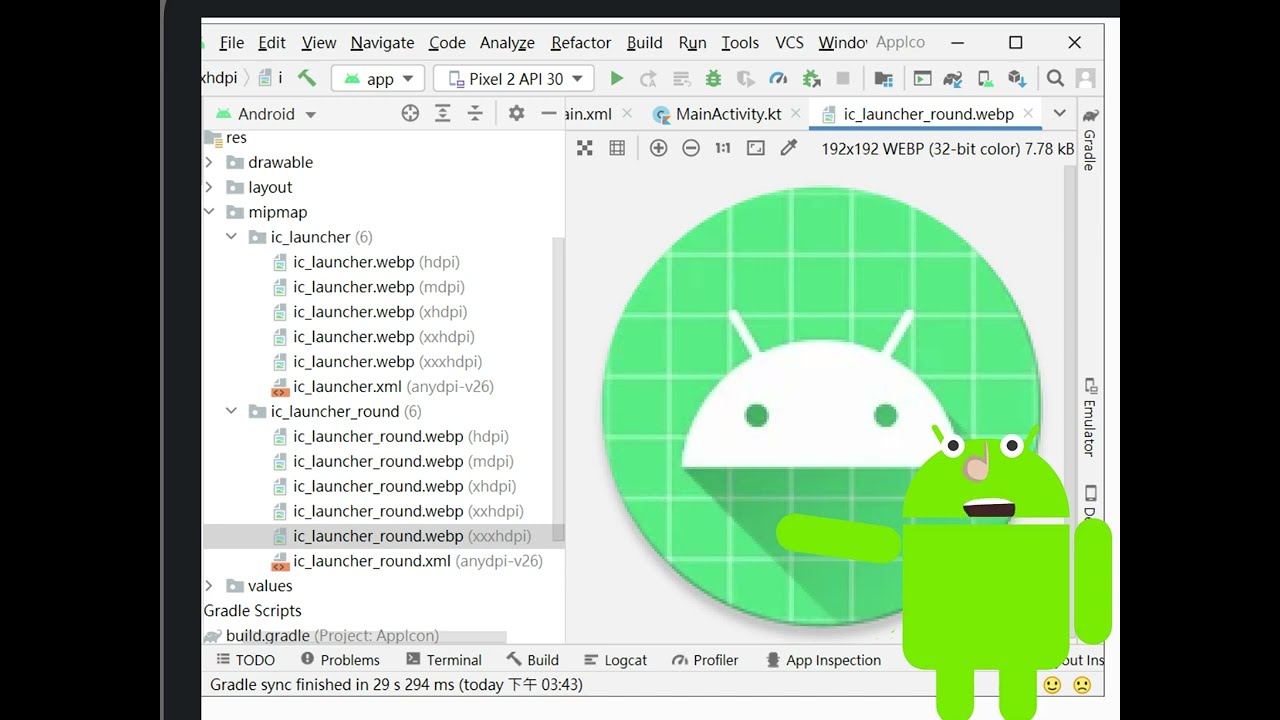Open the SDK Manager icon

point(1017,78)
